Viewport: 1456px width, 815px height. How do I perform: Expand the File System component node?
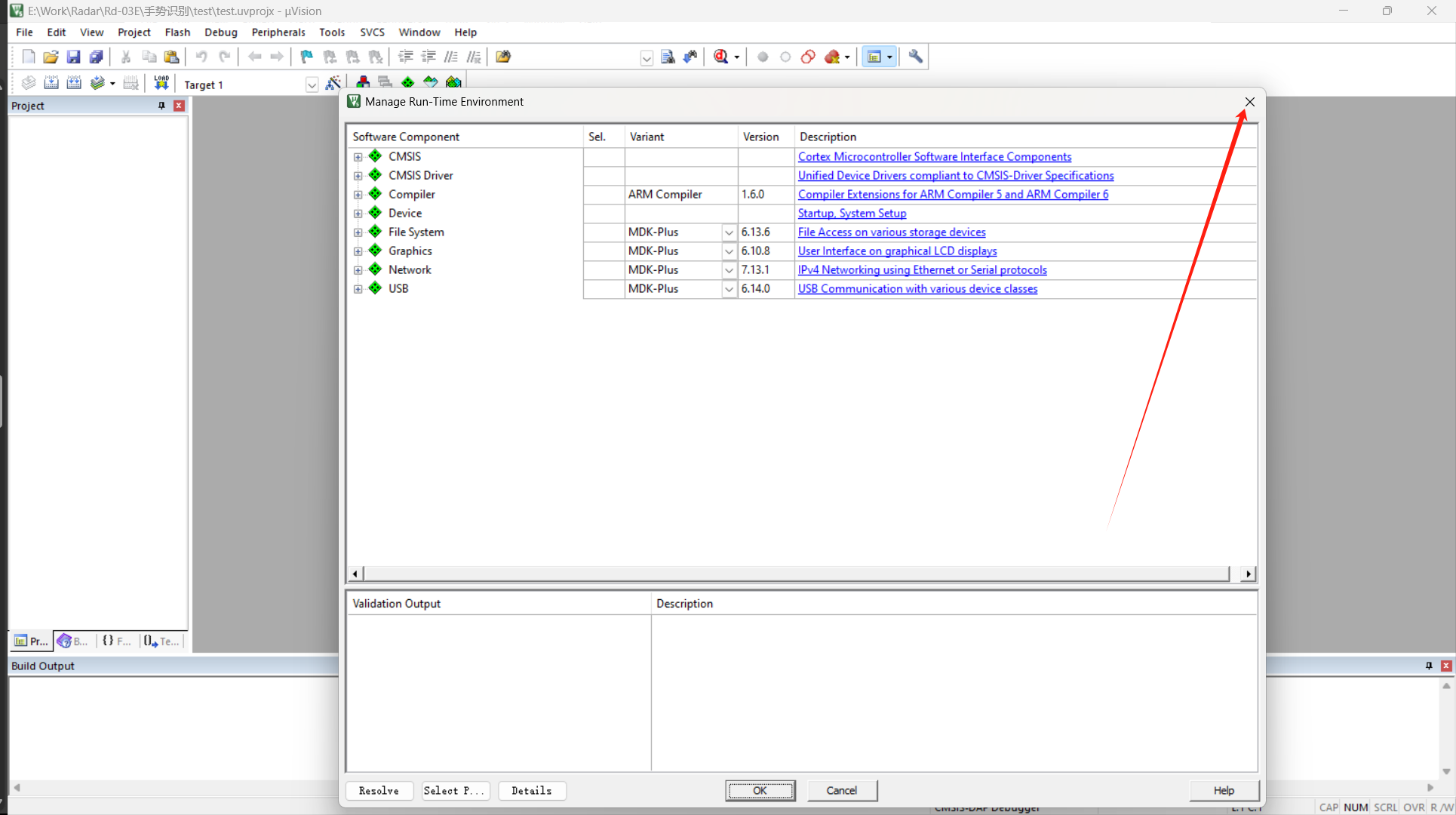click(358, 232)
